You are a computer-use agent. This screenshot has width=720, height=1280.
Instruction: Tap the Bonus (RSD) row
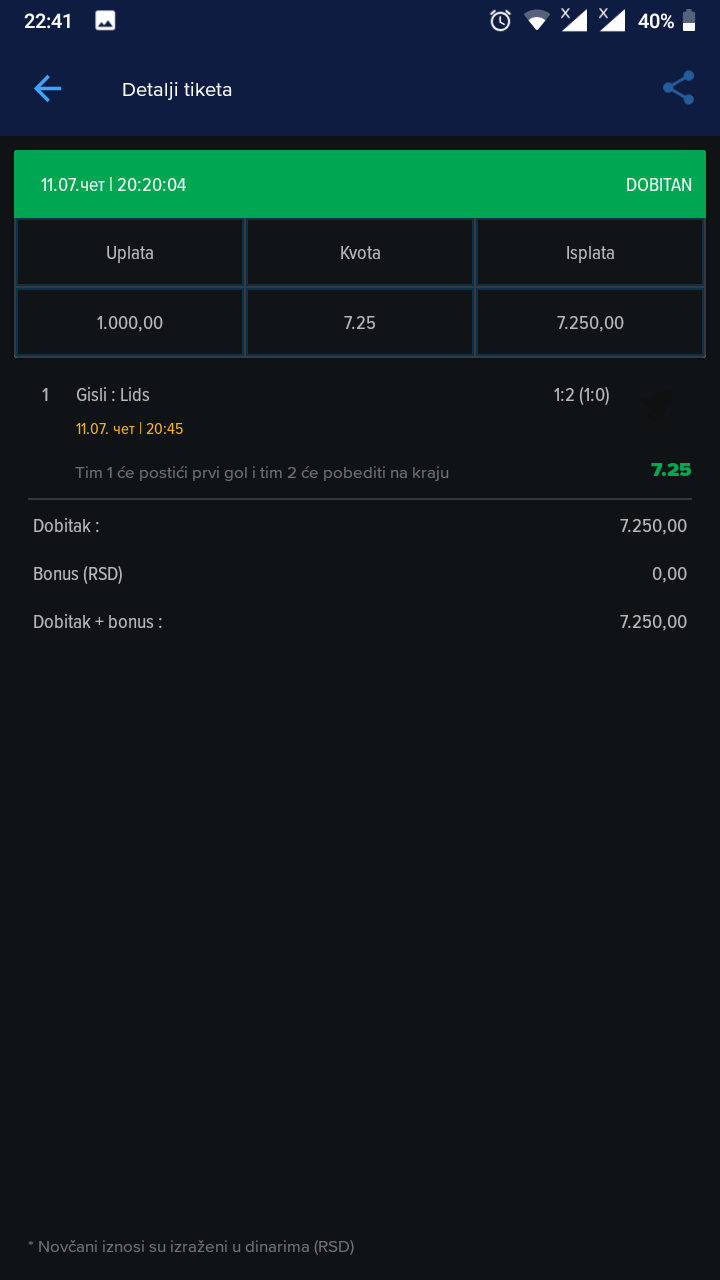click(360, 574)
